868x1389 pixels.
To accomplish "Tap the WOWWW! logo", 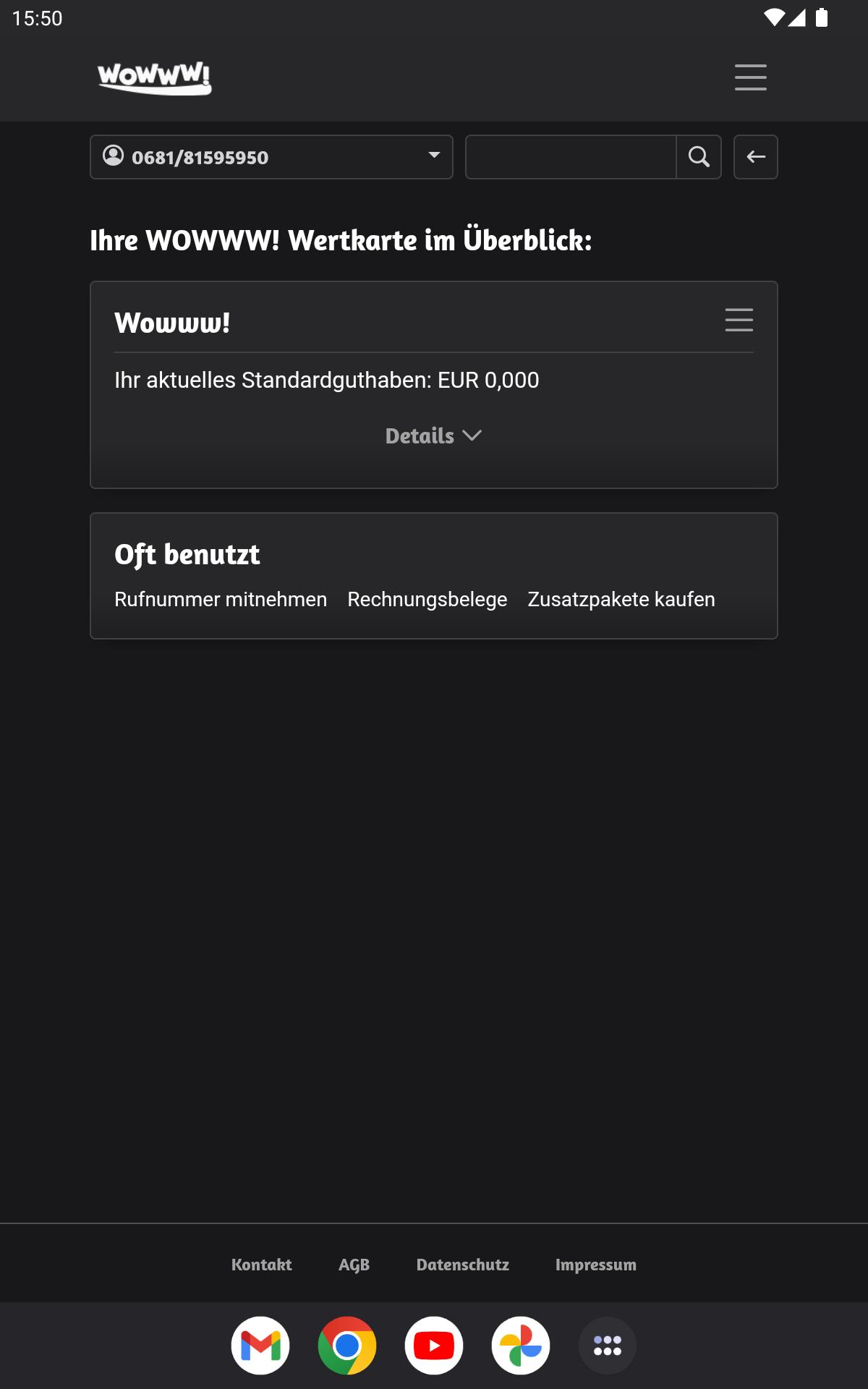I will 155,78.
